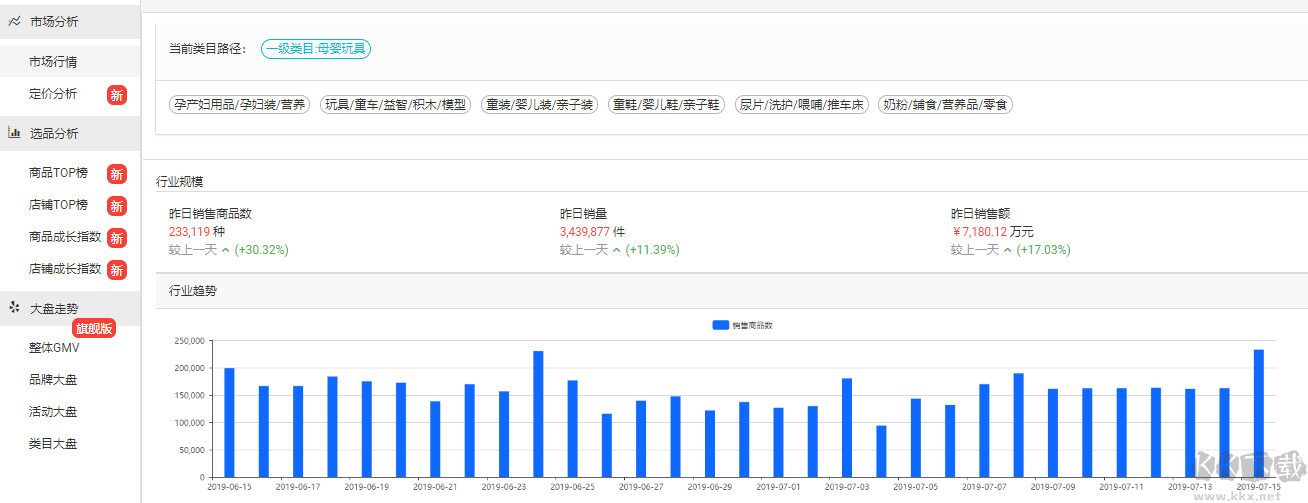1308x503 pixels.
Task: Click the 新 badge beside 商品TOP榜
Action: click(x=117, y=173)
